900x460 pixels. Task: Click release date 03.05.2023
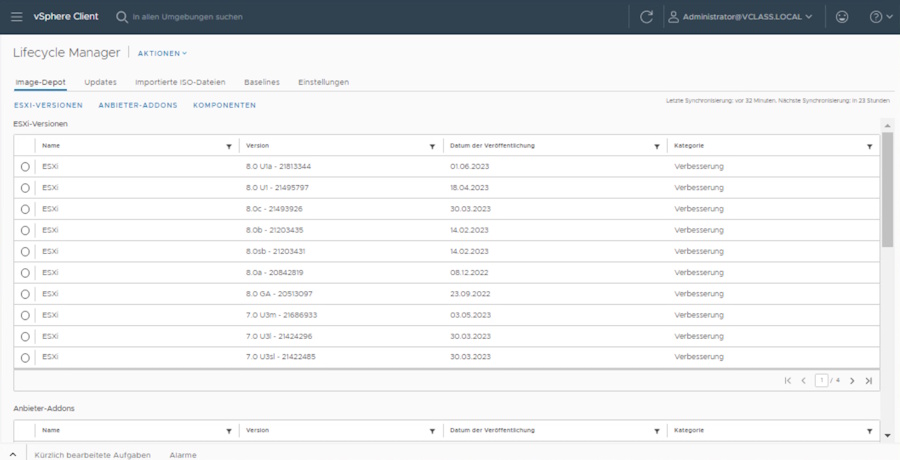tap(470, 315)
